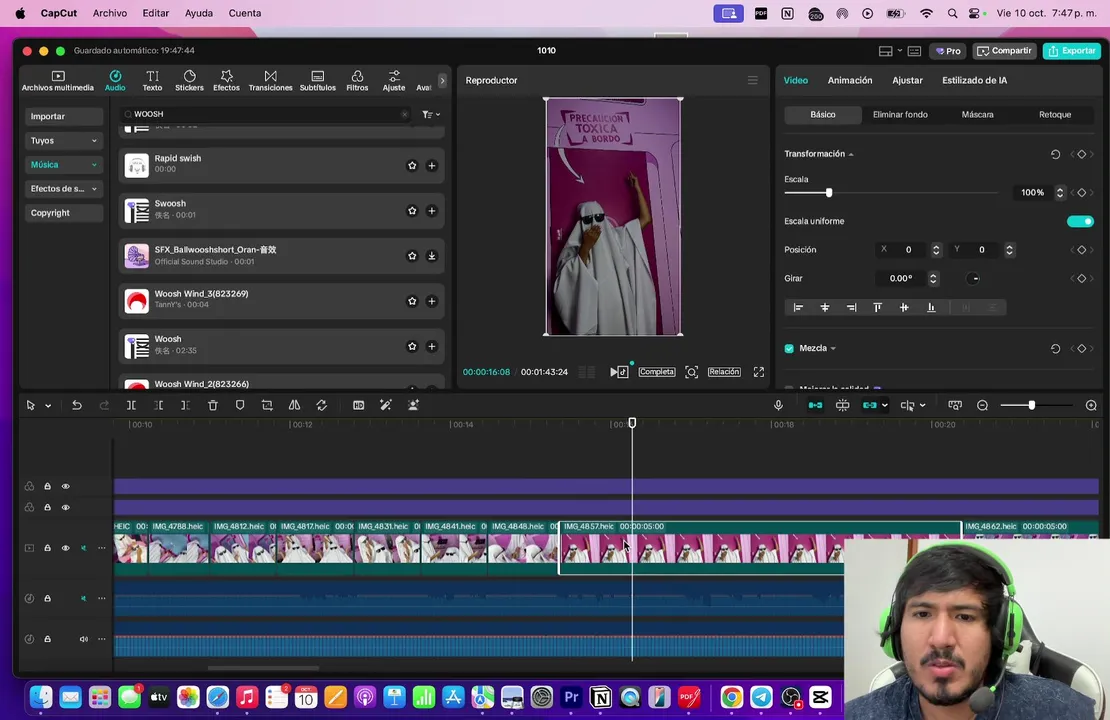1110x720 pixels.
Task: Lock the top purple track
Action: click(x=47, y=486)
